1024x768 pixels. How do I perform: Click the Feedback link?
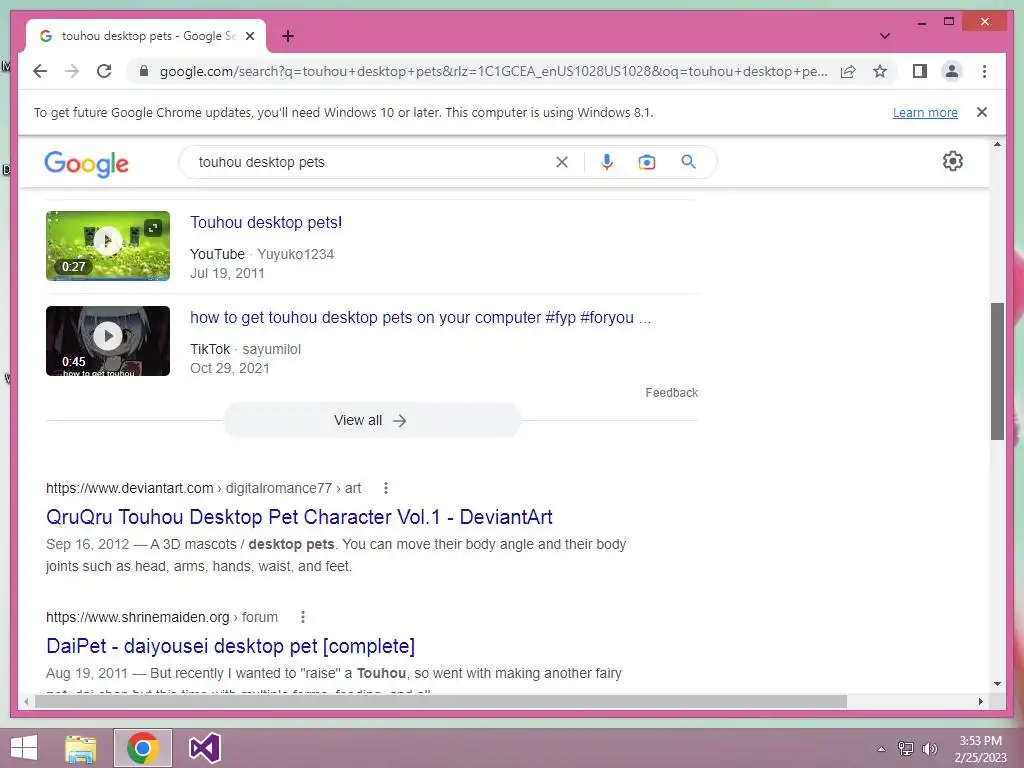click(x=671, y=392)
